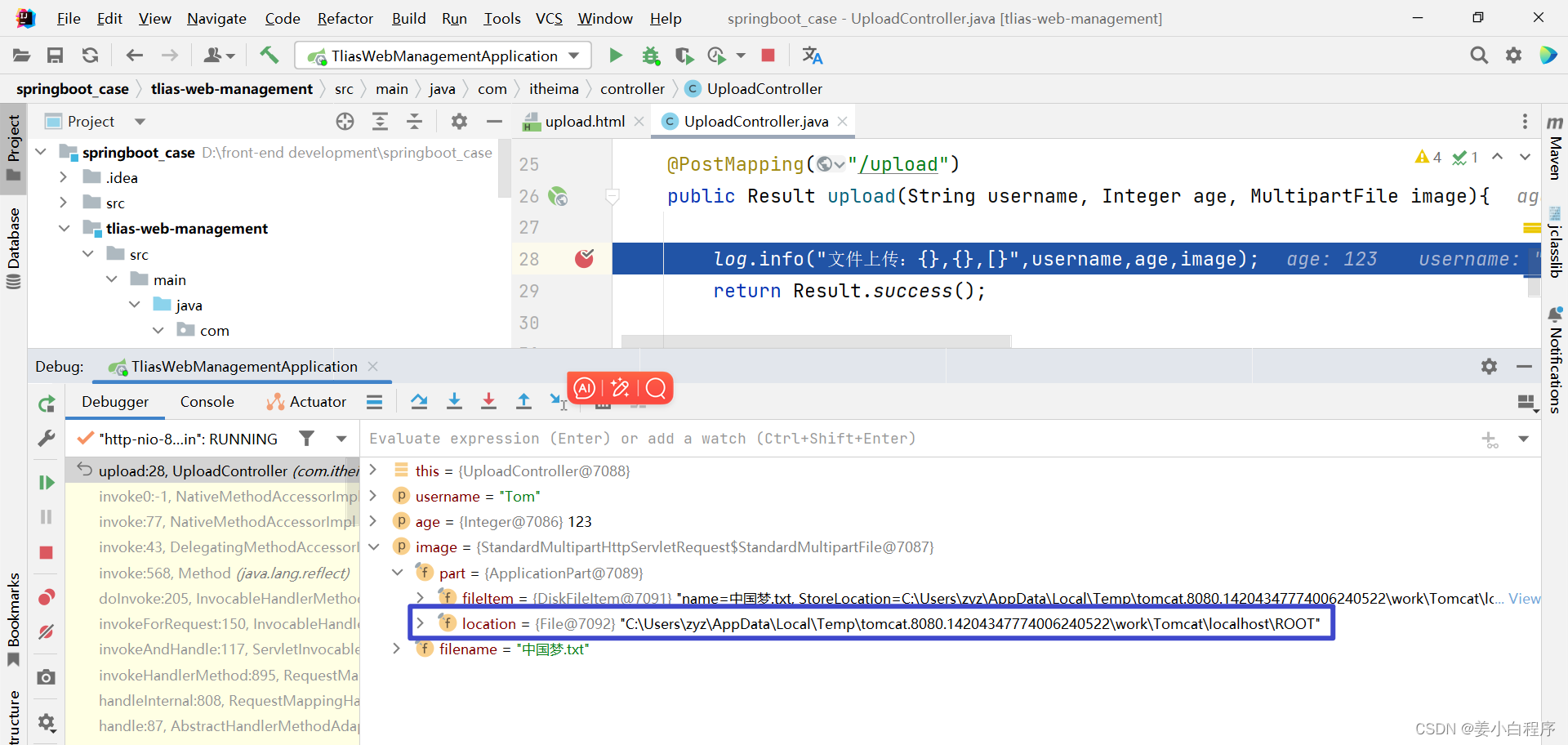This screenshot has height=745, width=1568.
Task: Collapse the image variable node
Action: tap(374, 546)
